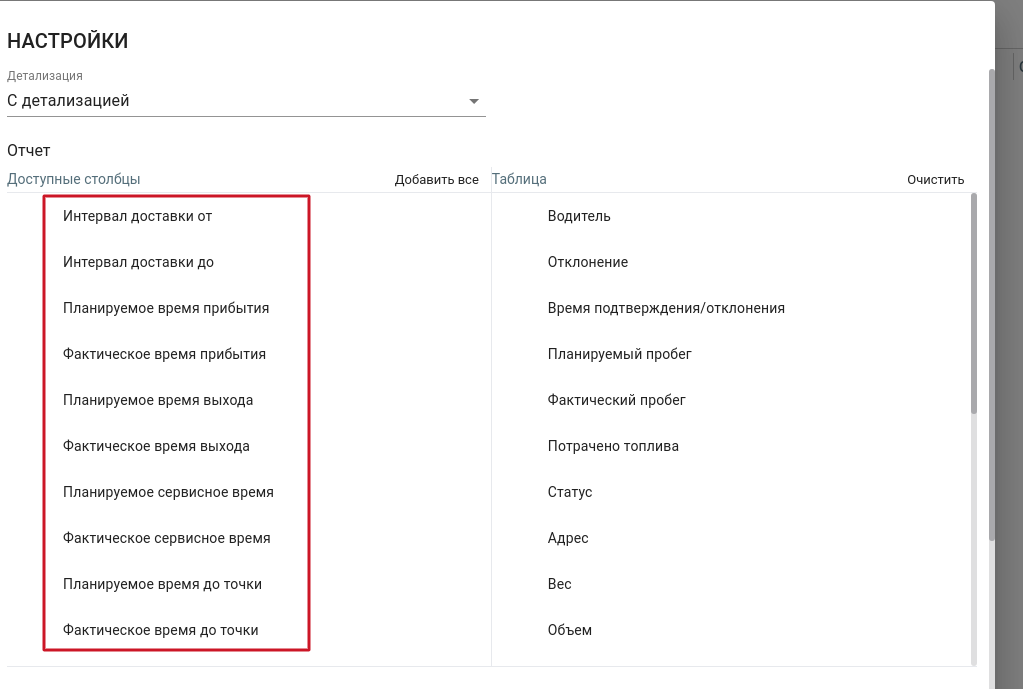1023x689 pixels.
Task: Pick 'Фактическое время прибытия' column
Action: click(164, 354)
